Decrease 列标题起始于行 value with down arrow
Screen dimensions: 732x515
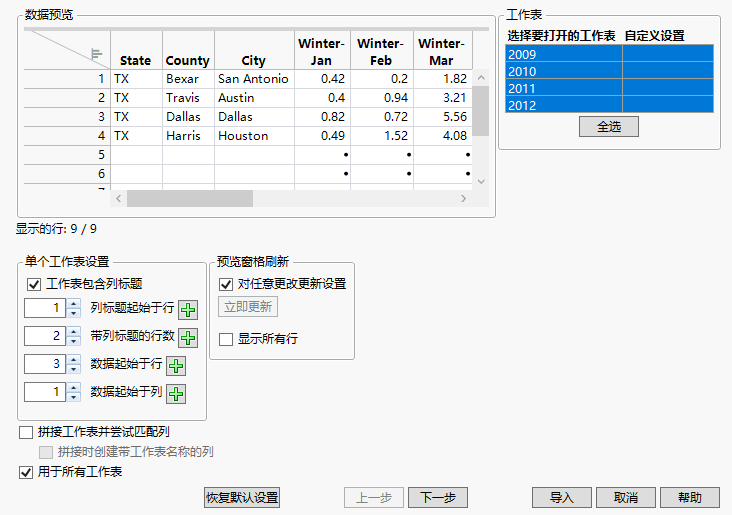(74, 313)
